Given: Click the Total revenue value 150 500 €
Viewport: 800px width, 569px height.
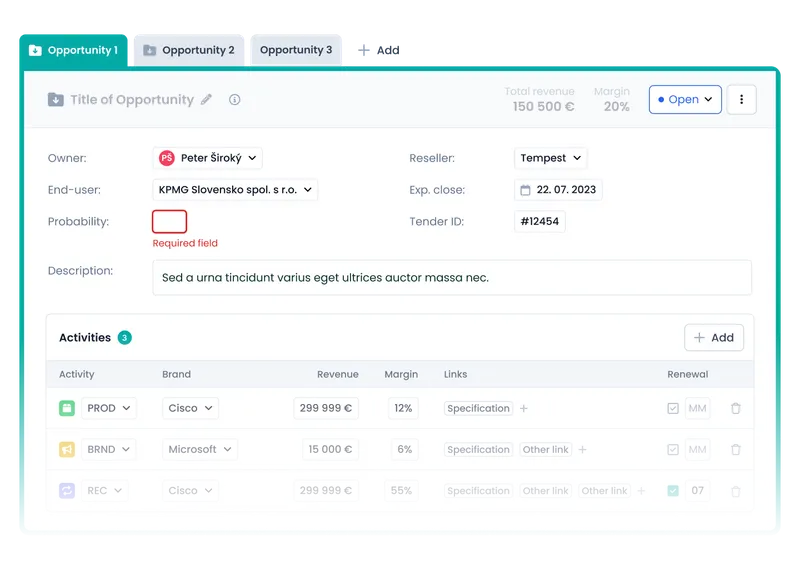Looking at the screenshot, I should [x=543, y=107].
